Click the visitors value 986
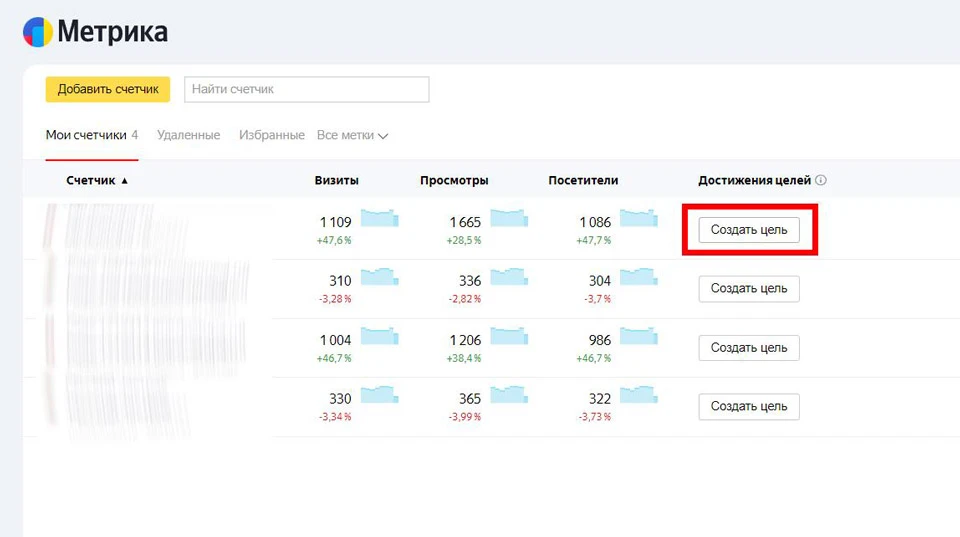 pyautogui.click(x=600, y=340)
